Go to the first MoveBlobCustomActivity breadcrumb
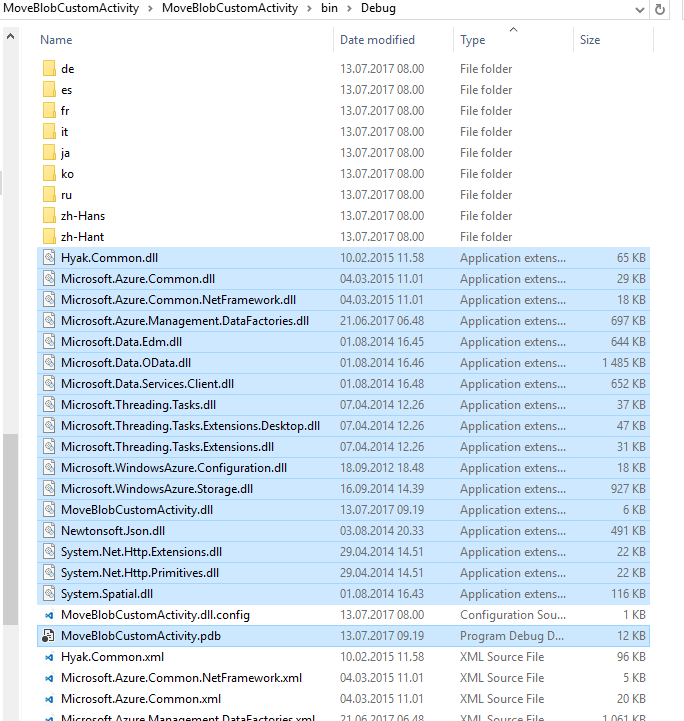The width and height of the screenshot is (684, 721). tap(71, 8)
